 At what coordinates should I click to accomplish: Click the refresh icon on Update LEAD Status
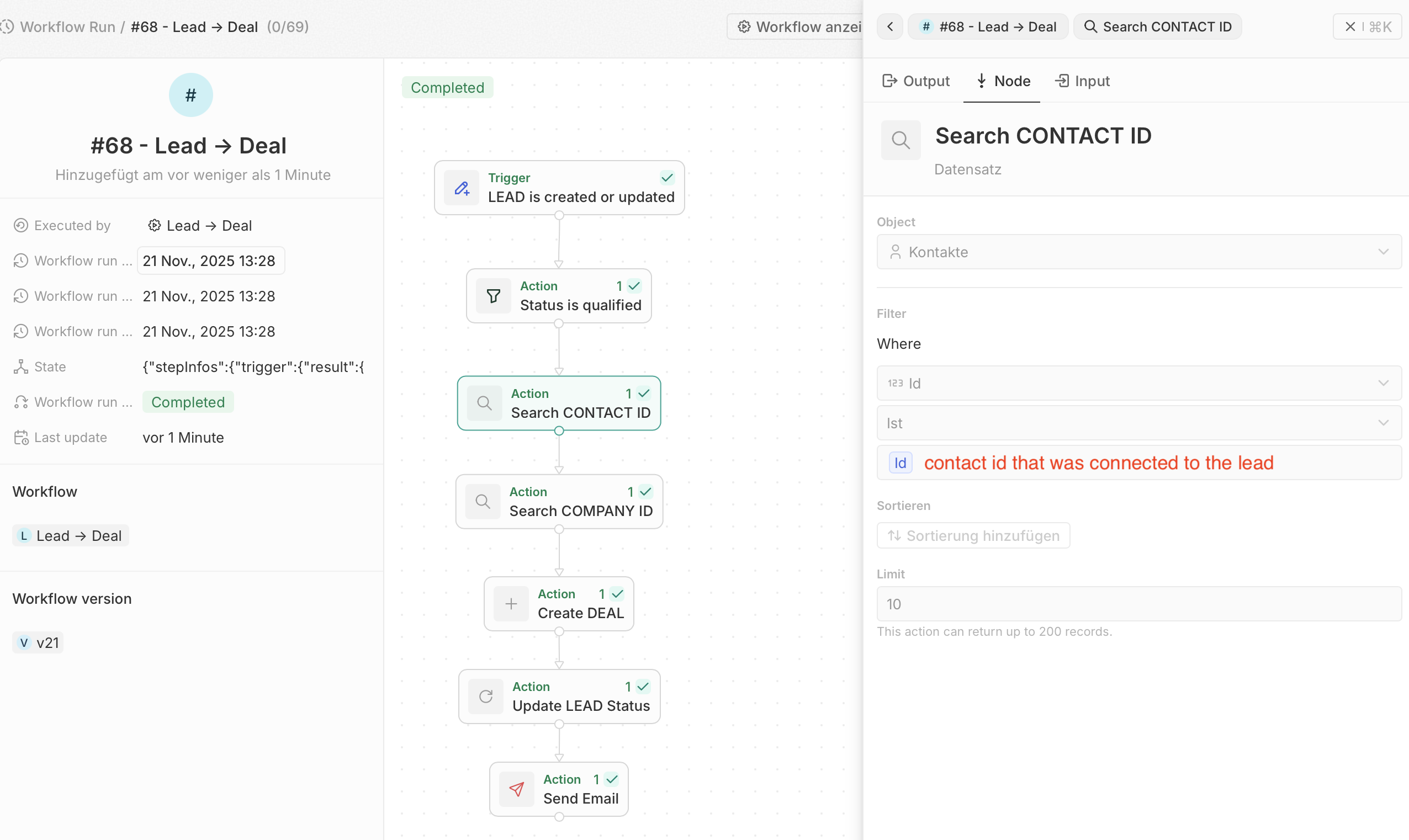(486, 697)
